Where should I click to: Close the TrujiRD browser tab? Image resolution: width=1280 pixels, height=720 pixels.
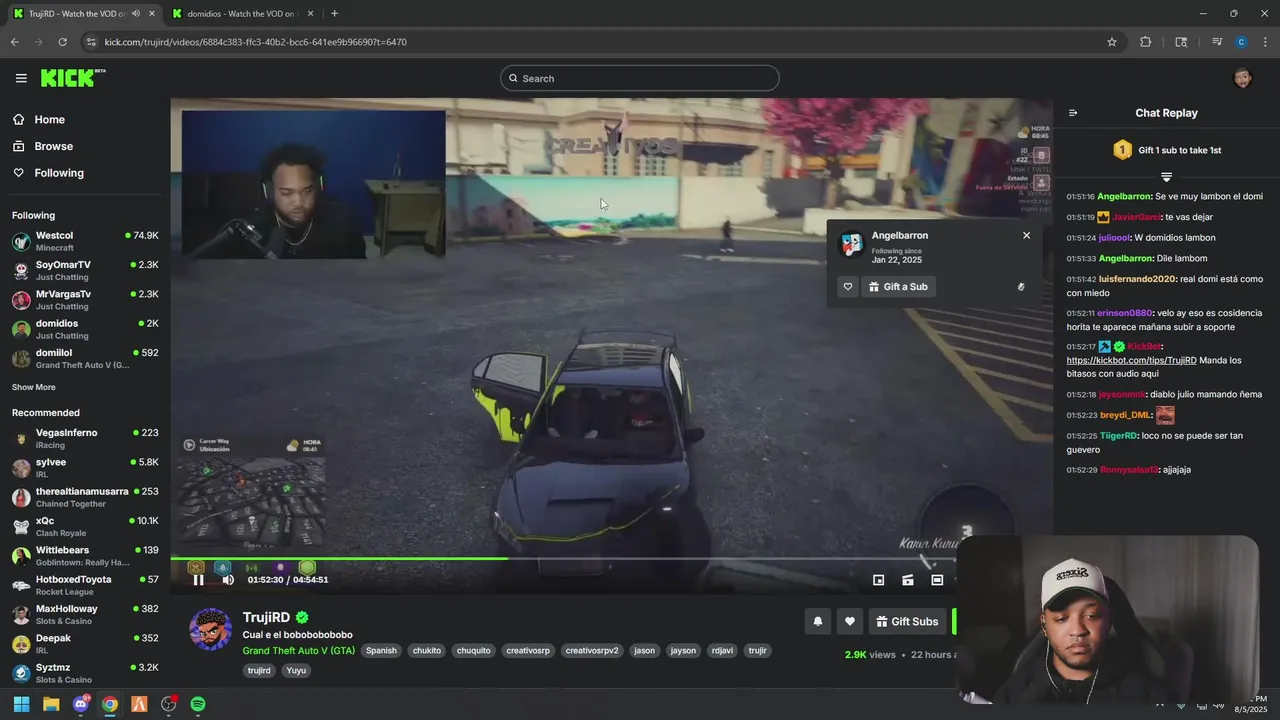pos(152,14)
